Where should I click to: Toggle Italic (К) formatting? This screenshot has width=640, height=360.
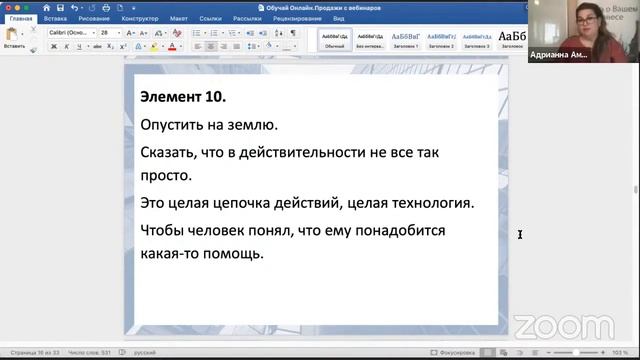(x=67, y=47)
